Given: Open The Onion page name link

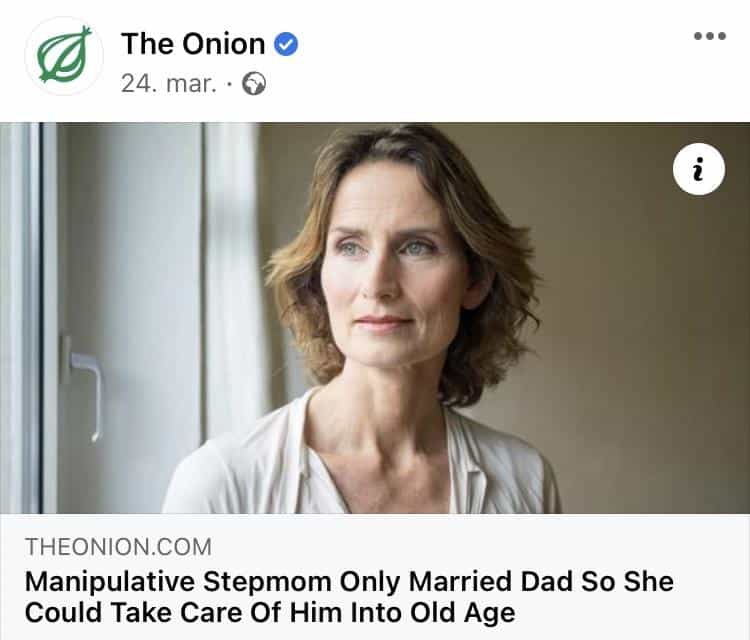Looking at the screenshot, I should (x=193, y=44).
